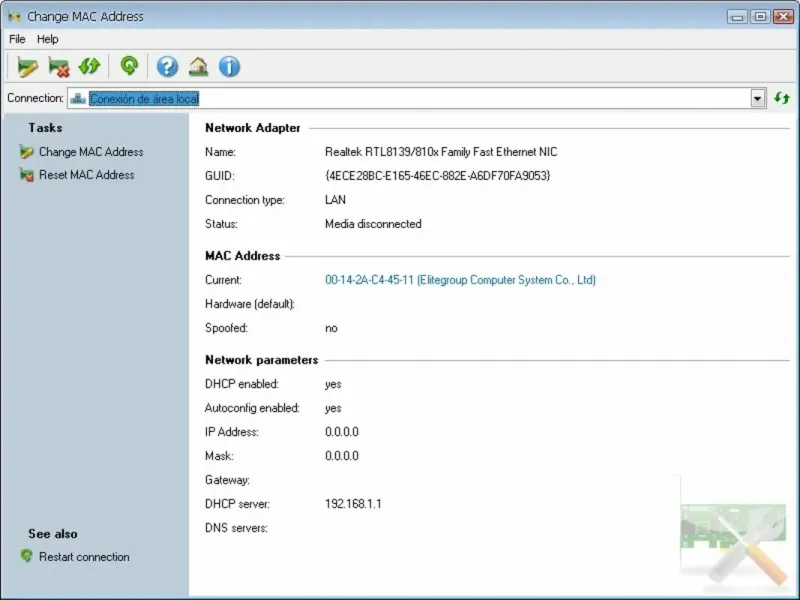Click the Hardware (default) label
800x600 pixels.
[x=249, y=304]
